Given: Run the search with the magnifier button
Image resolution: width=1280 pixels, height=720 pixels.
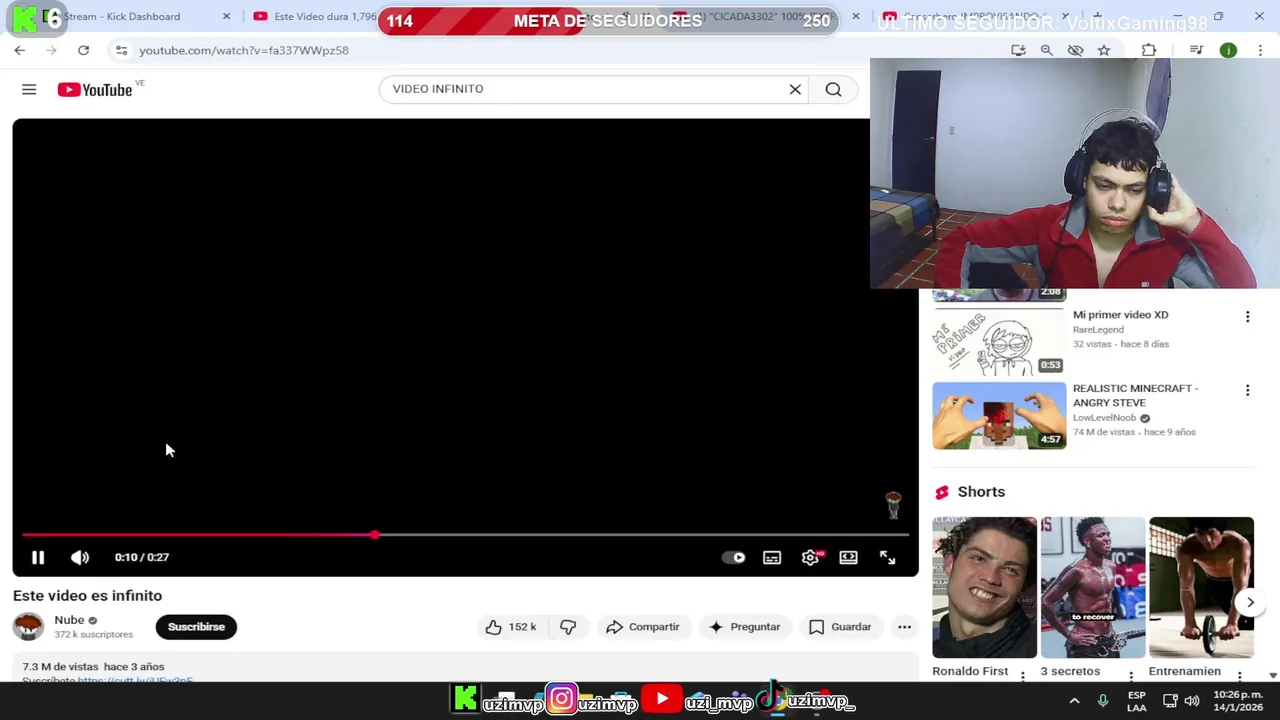Looking at the screenshot, I should tap(833, 89).
